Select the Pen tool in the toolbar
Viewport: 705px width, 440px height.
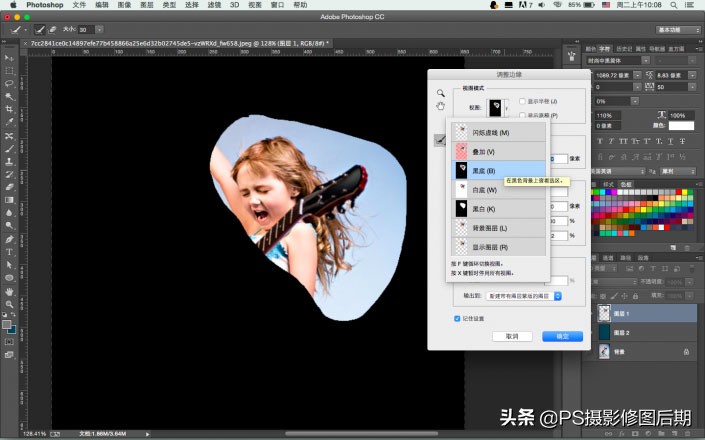point(9,240)
